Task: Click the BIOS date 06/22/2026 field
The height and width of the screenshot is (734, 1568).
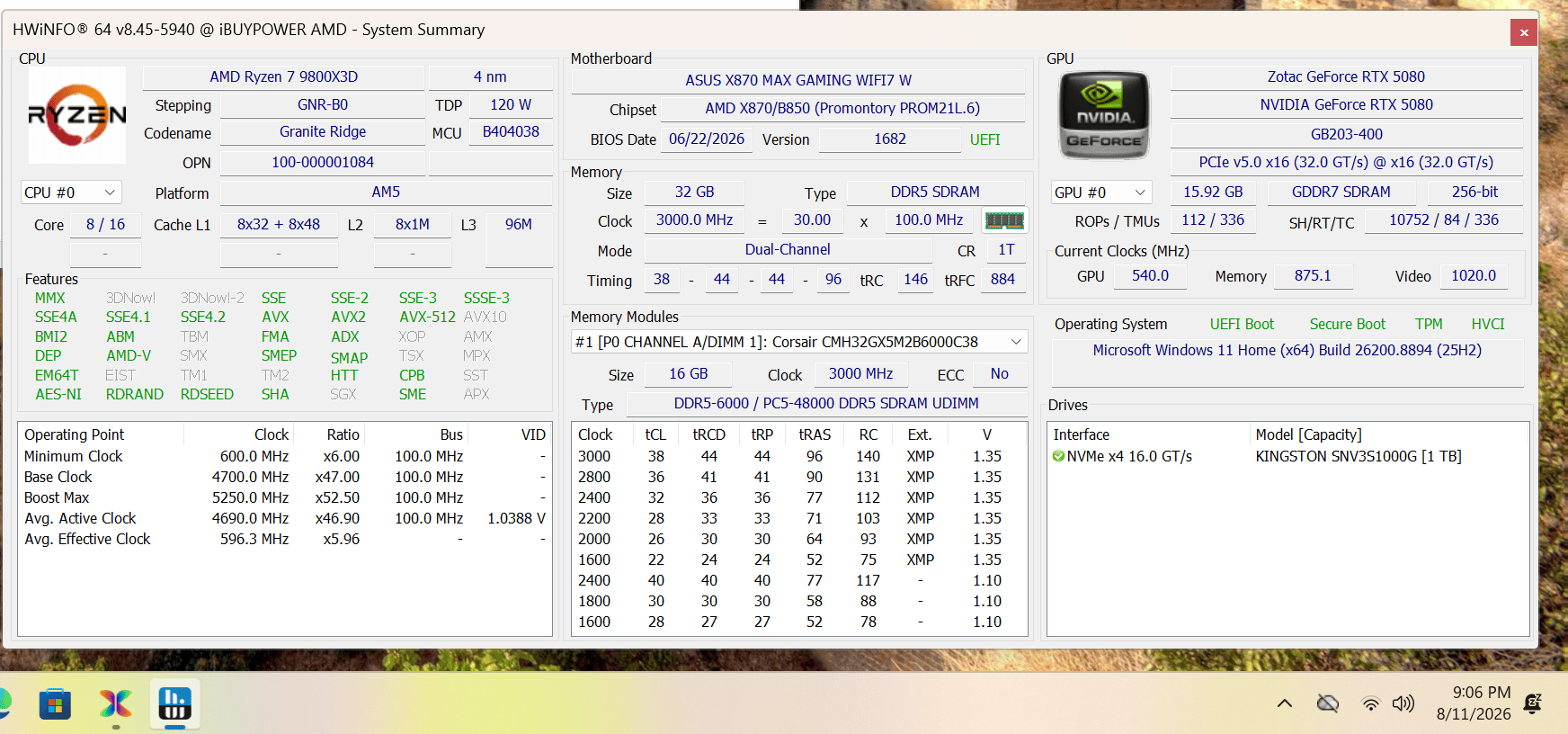Action: 707,139
